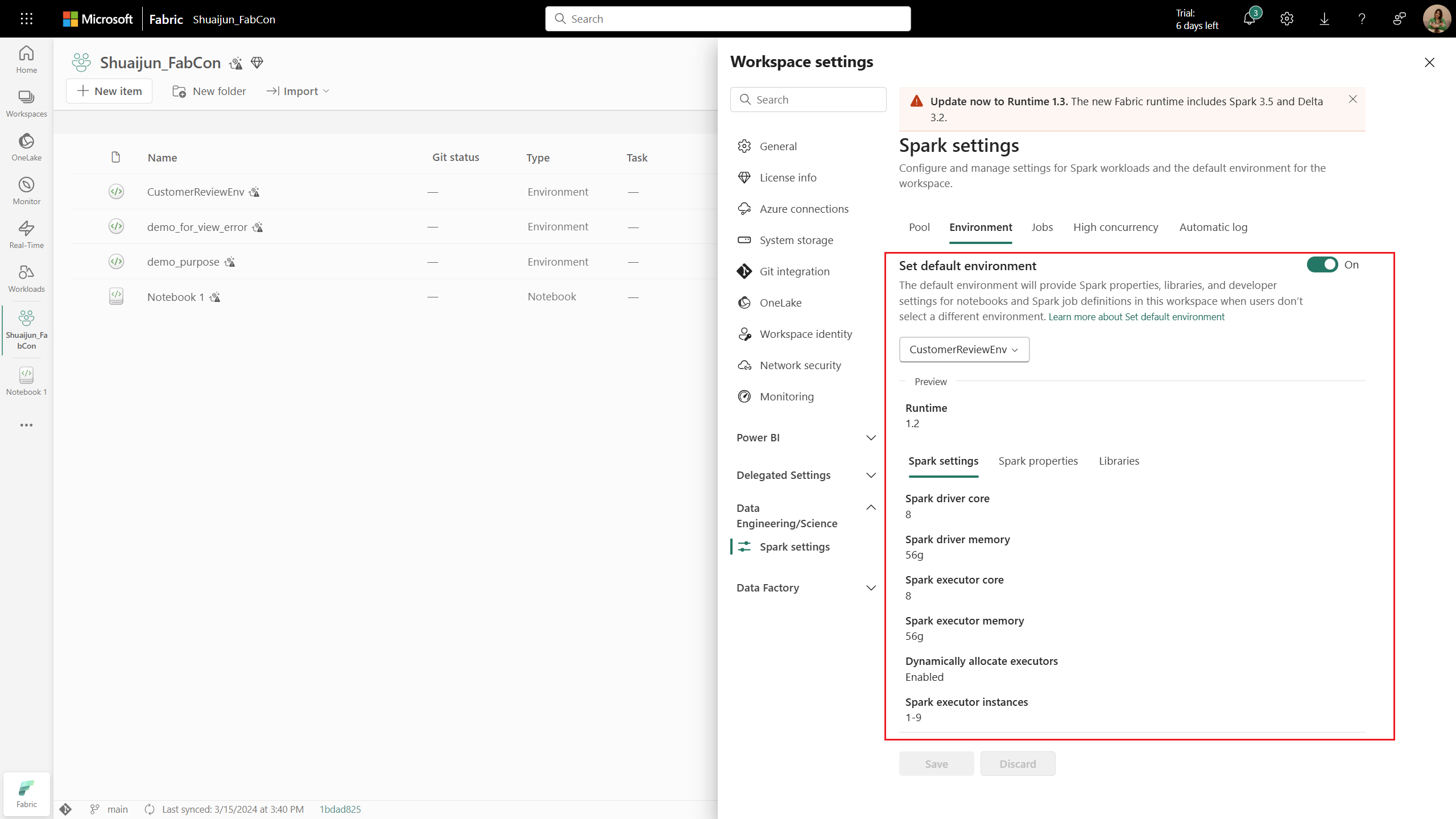Open the app launcher grid icon

coord(26,19)
